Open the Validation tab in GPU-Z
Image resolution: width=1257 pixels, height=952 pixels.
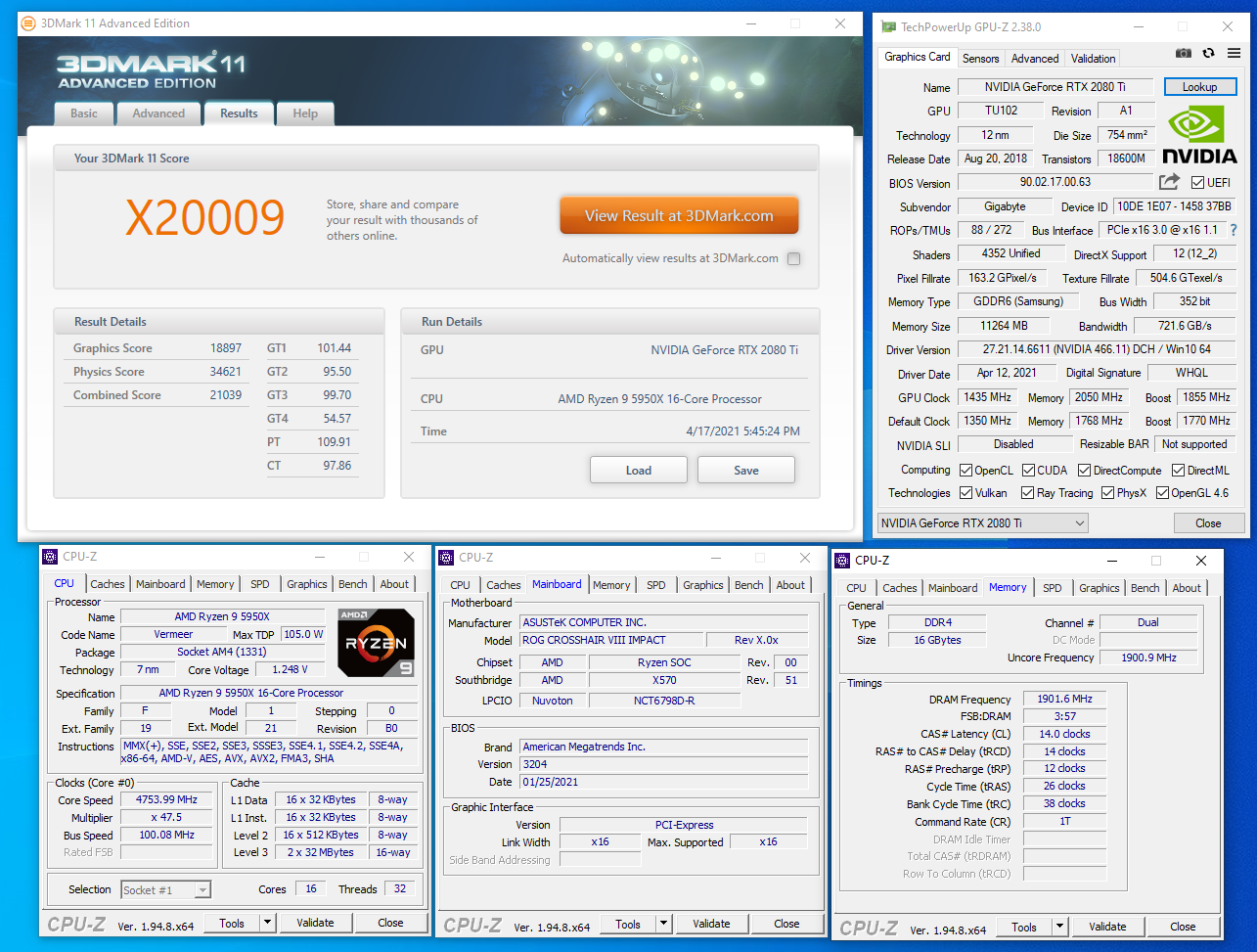(x=1094, y=59)
